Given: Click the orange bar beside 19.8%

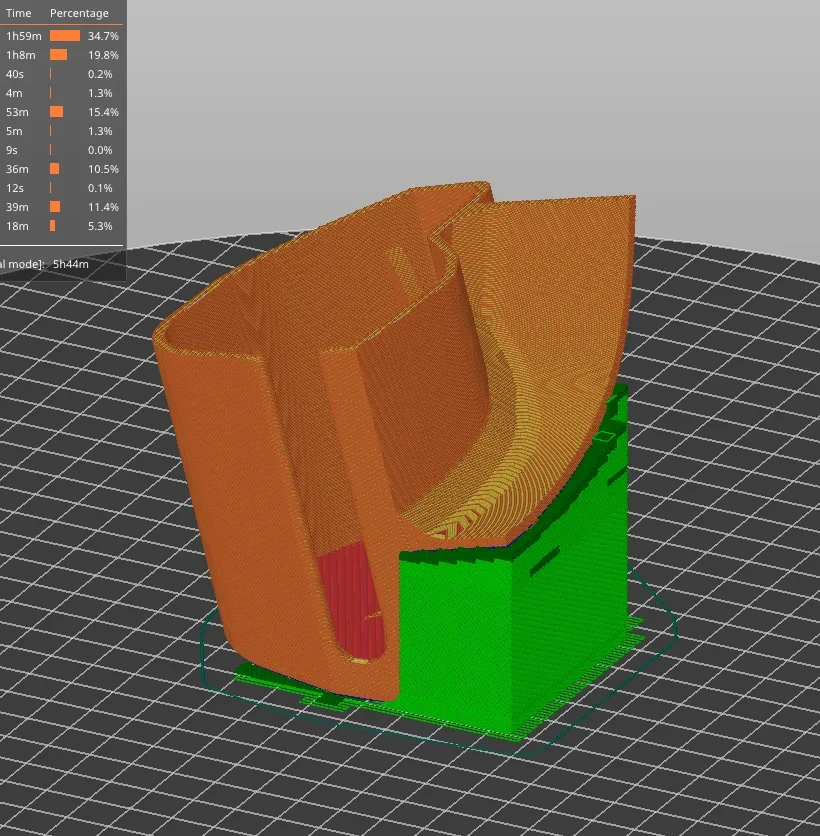Looking at the screenshot, I should tap(59, 55).
